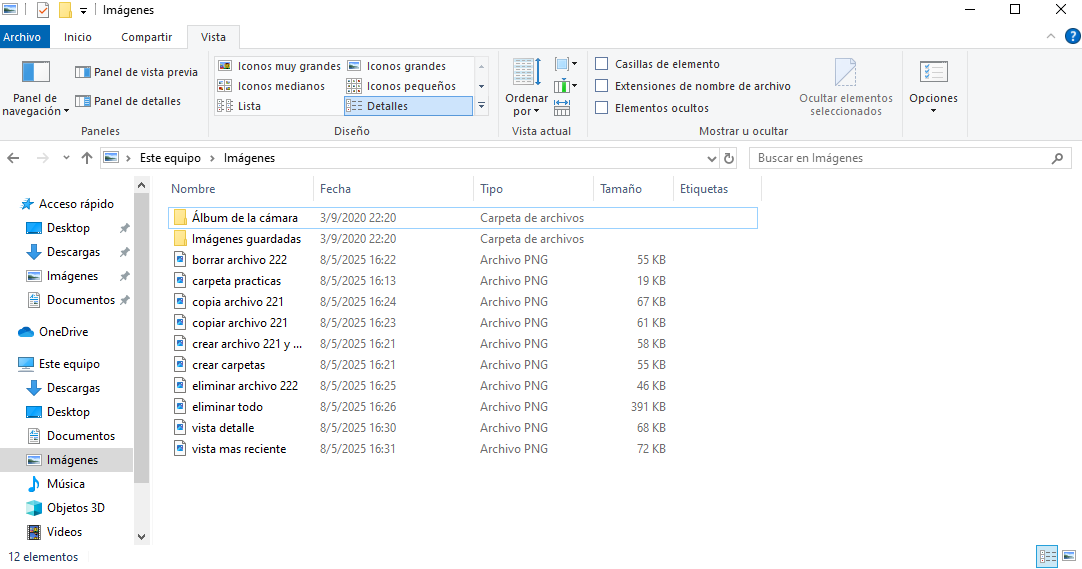This screenshot has width=1082, height=569.
Task: Refresh the Imágenes folder view
Action: tap(729, 158)
